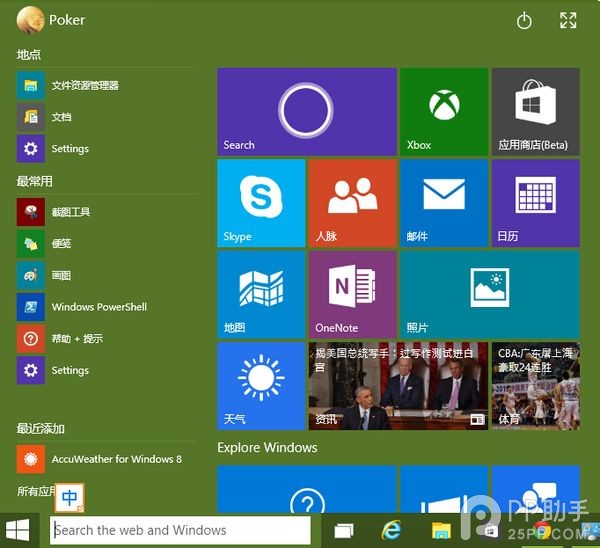
Task: Open the 天气 weather tile
Action: (261, 386)
